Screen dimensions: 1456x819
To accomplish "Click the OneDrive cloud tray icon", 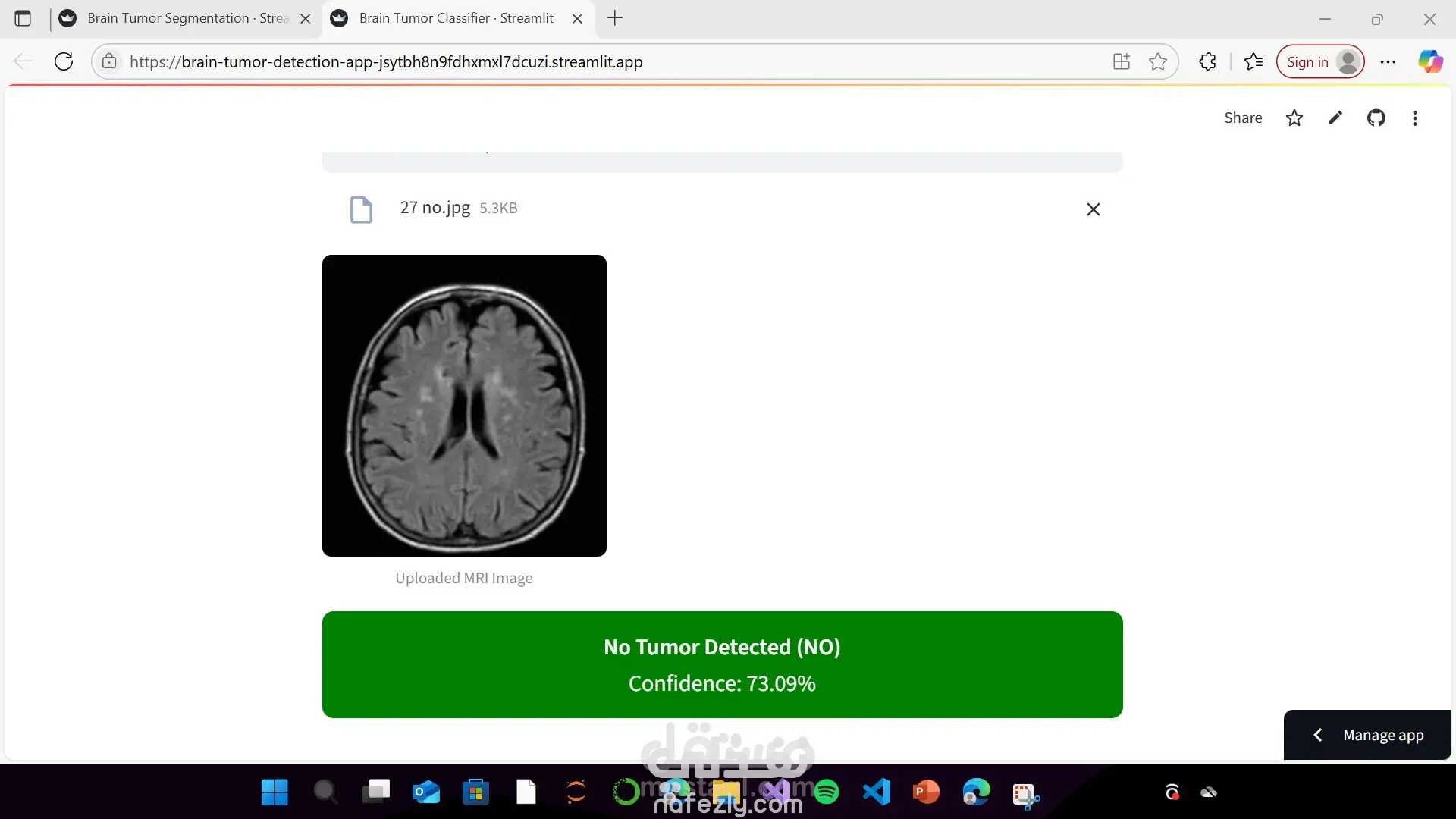I will [x=1209, y=792].
